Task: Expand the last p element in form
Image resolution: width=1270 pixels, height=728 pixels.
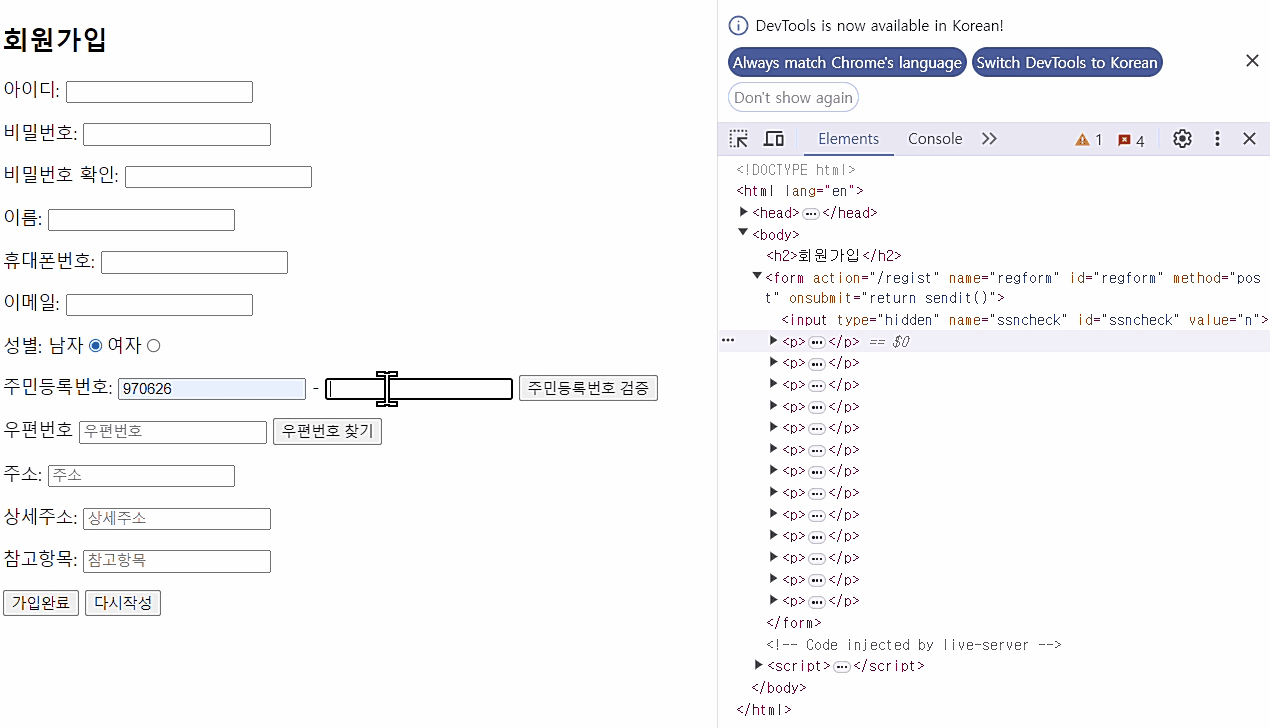Action: tap(773, 600)
